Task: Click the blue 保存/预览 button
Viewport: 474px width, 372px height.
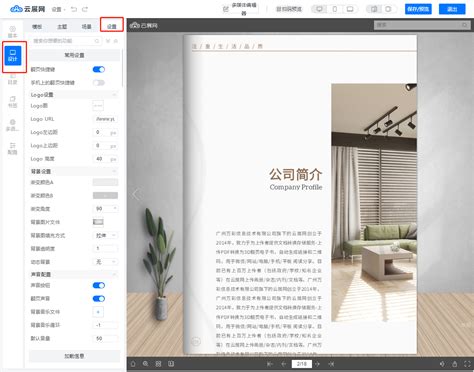Action: 418,9
